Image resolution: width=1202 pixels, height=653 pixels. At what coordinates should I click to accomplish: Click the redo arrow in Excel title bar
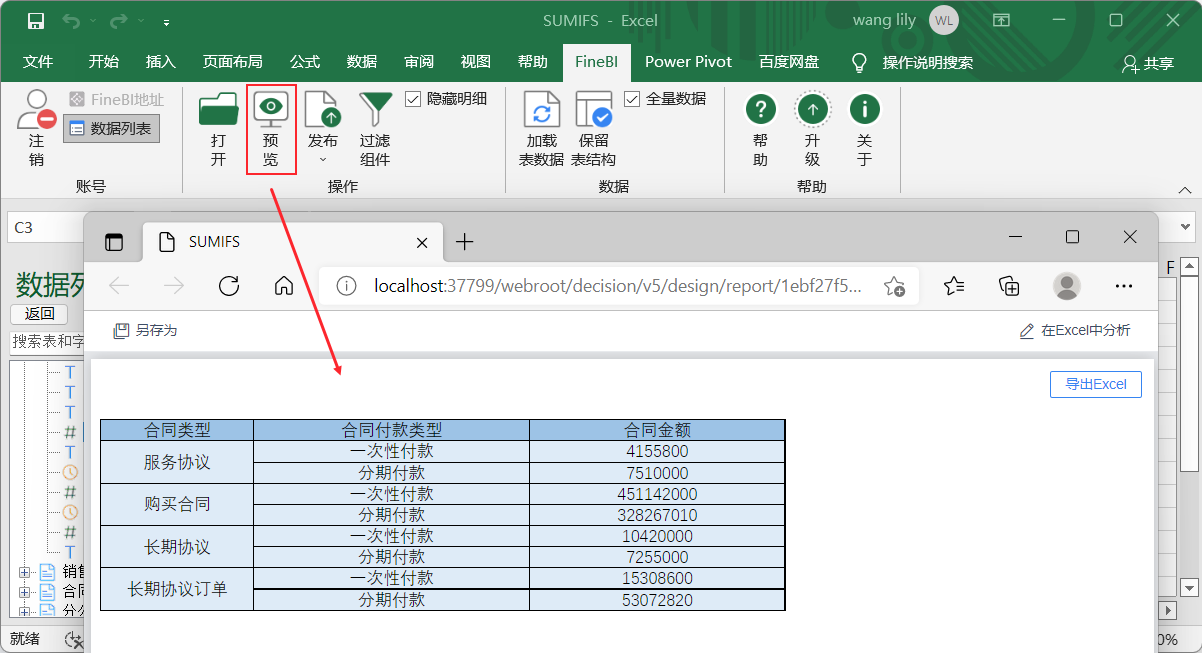pyautogui.click(x=119, y=20)
